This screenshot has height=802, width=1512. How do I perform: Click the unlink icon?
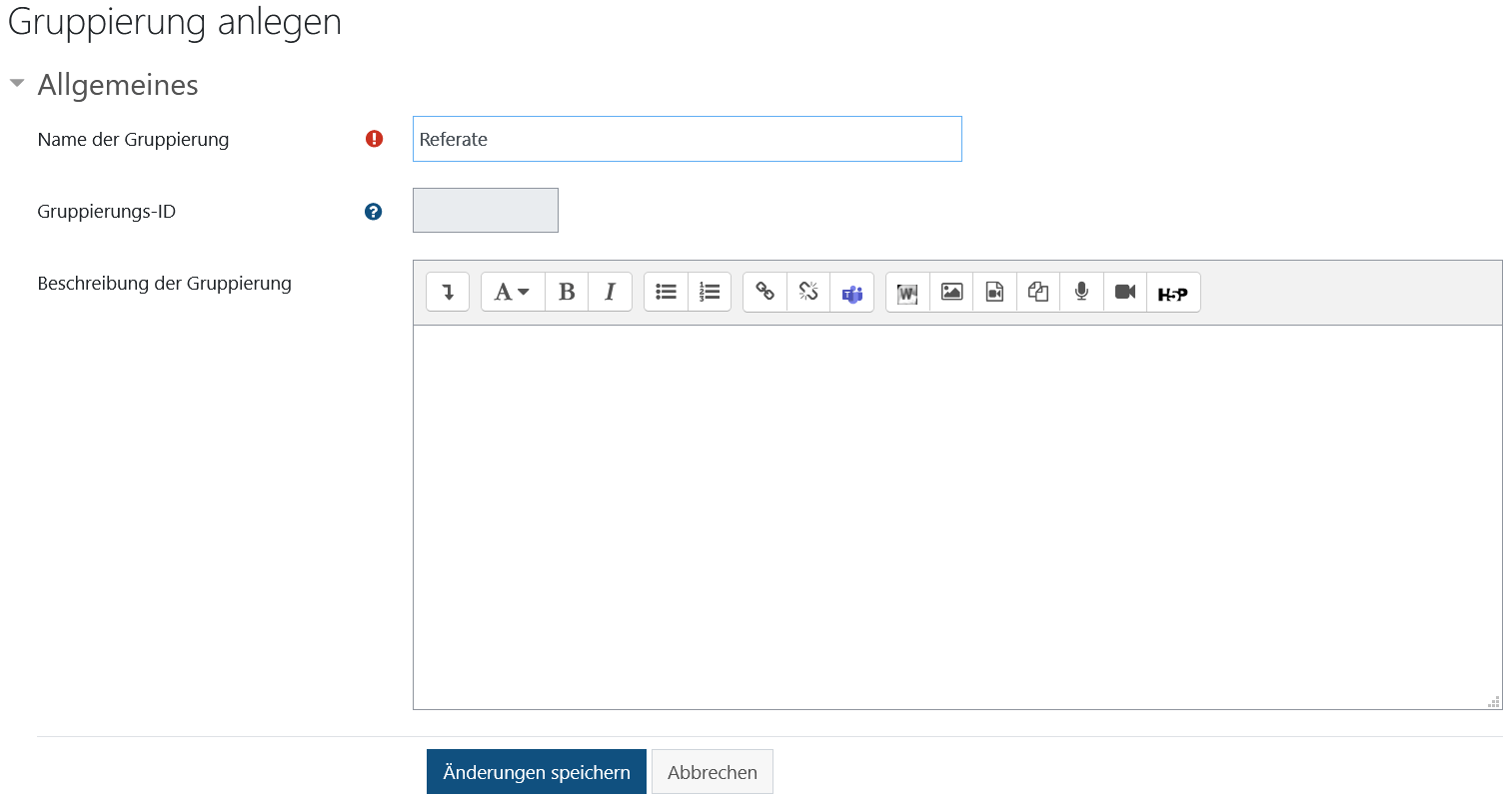click(x=808, y=292)
